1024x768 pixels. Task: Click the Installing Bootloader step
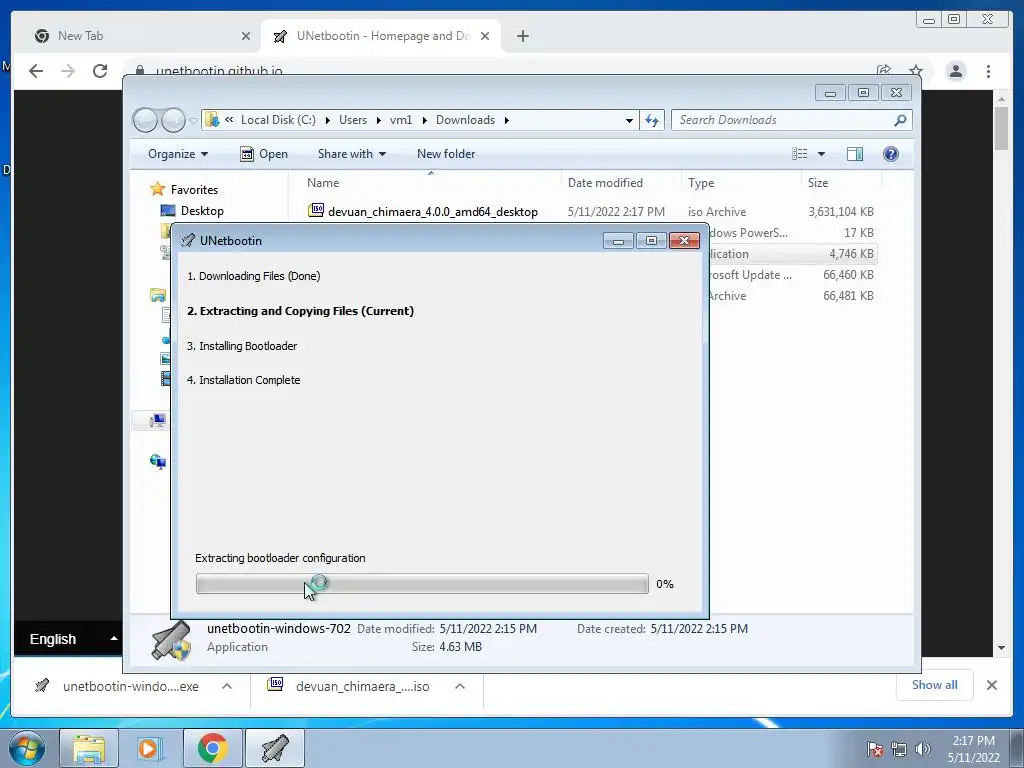pyautogui.click(x=242, y=346)
